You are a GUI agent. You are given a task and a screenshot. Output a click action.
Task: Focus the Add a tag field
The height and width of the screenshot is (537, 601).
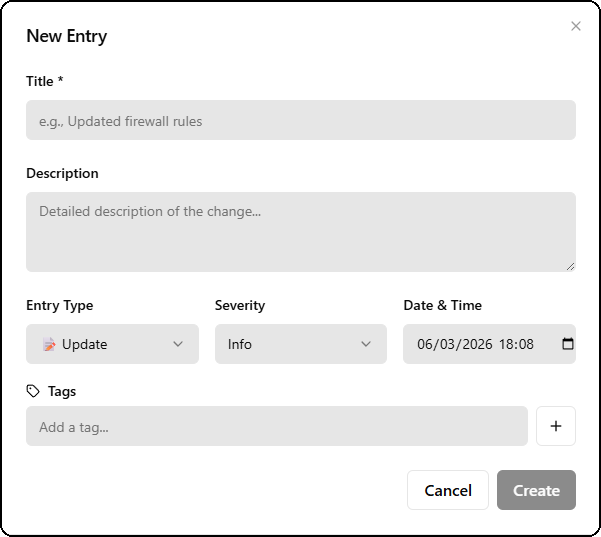pyautogui.click(x=276, y=427)
